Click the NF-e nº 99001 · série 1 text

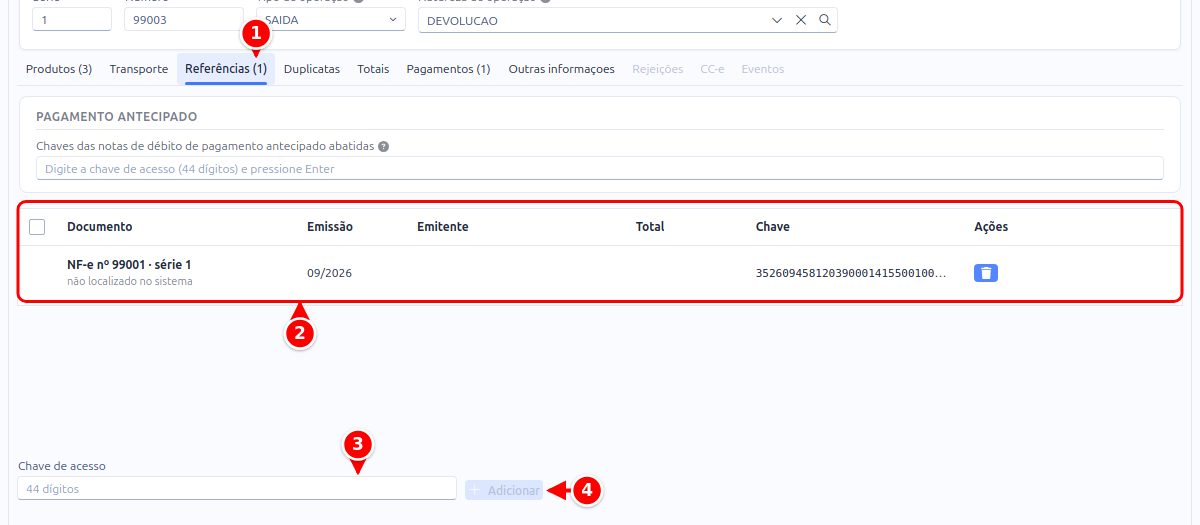click(129, 265)
